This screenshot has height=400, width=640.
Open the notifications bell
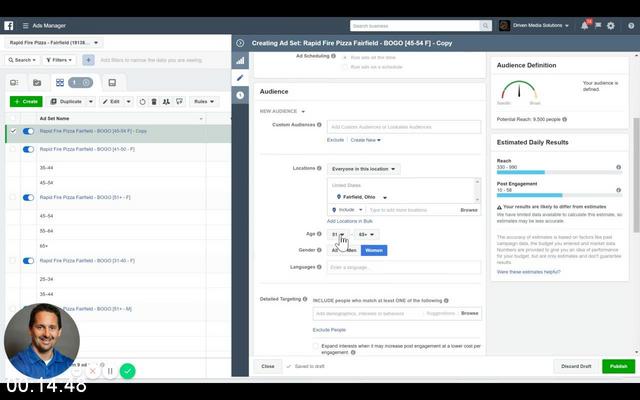click(584, 25)
